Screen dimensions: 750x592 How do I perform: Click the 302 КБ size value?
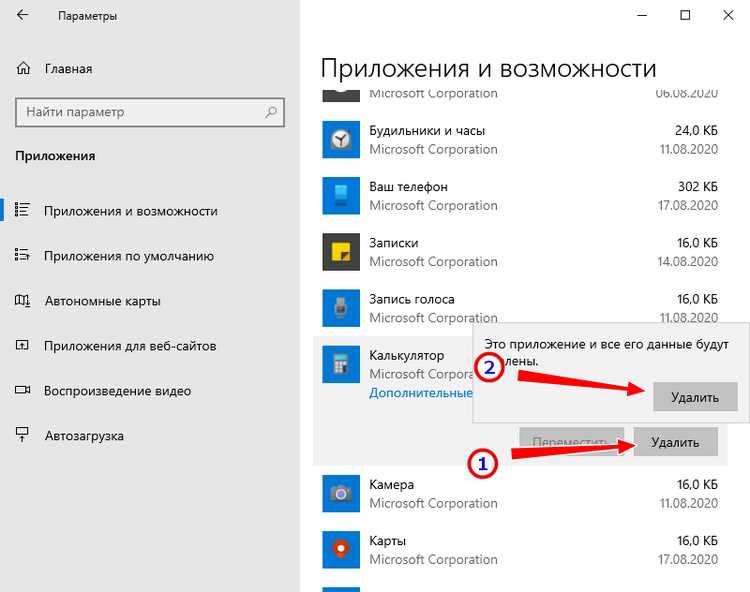click(697, 186)
